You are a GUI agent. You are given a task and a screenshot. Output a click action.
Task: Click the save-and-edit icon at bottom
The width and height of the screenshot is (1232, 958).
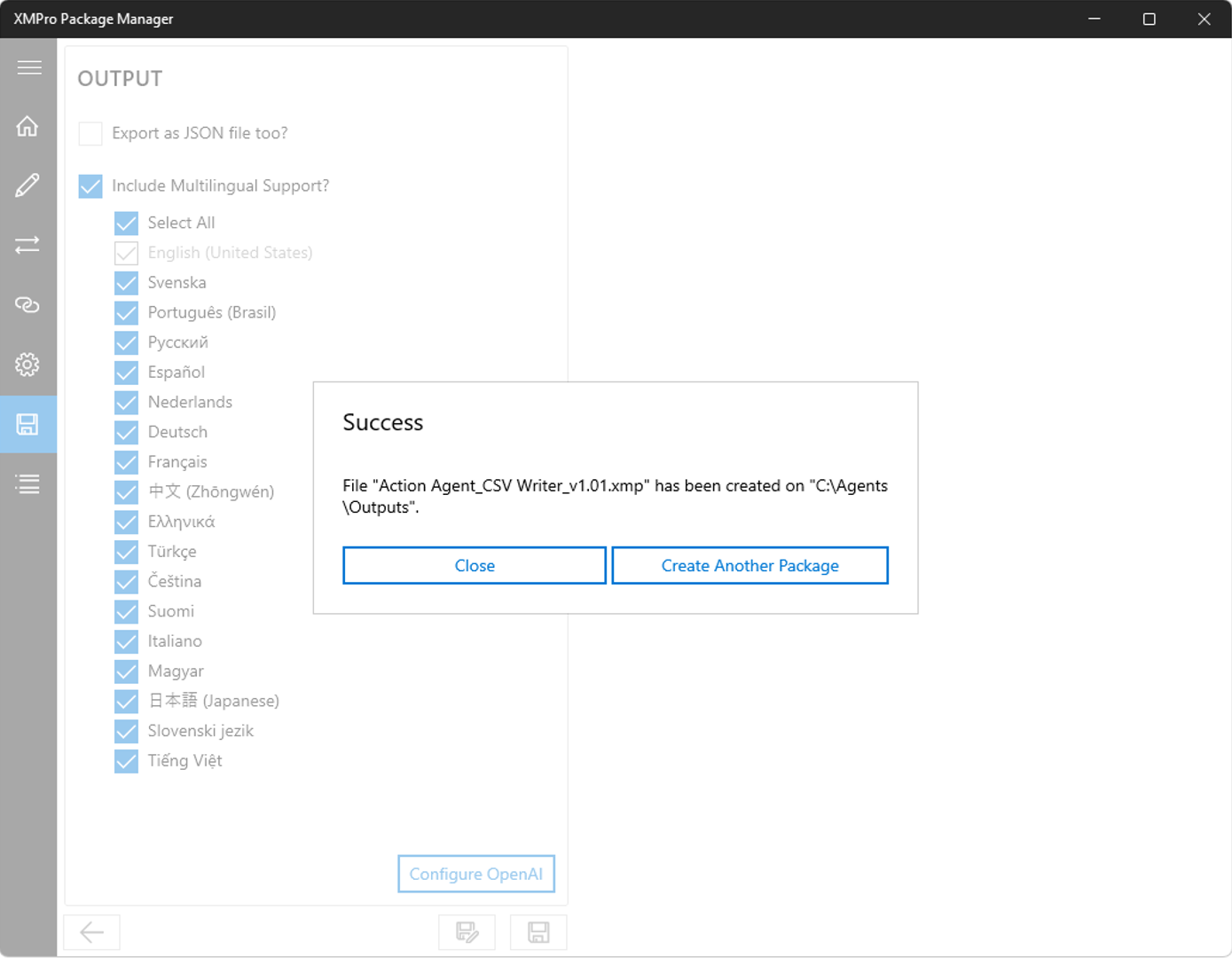pos(467,932)
